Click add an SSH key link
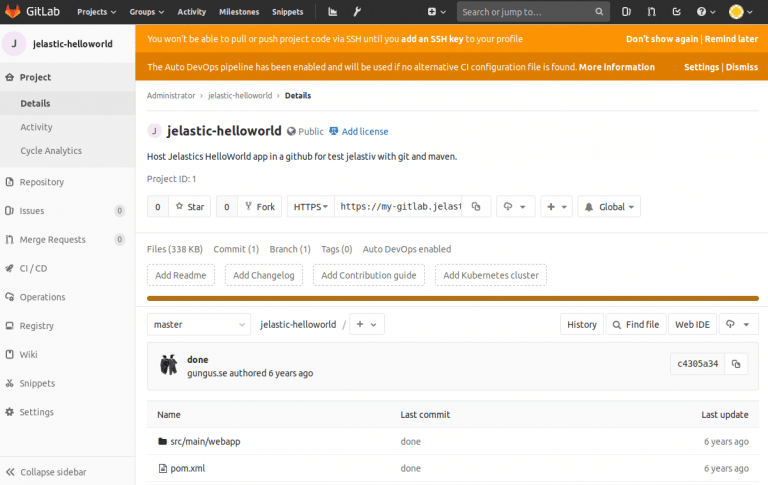The height and width of the screenshot is (485, 768). click(432, 39)
